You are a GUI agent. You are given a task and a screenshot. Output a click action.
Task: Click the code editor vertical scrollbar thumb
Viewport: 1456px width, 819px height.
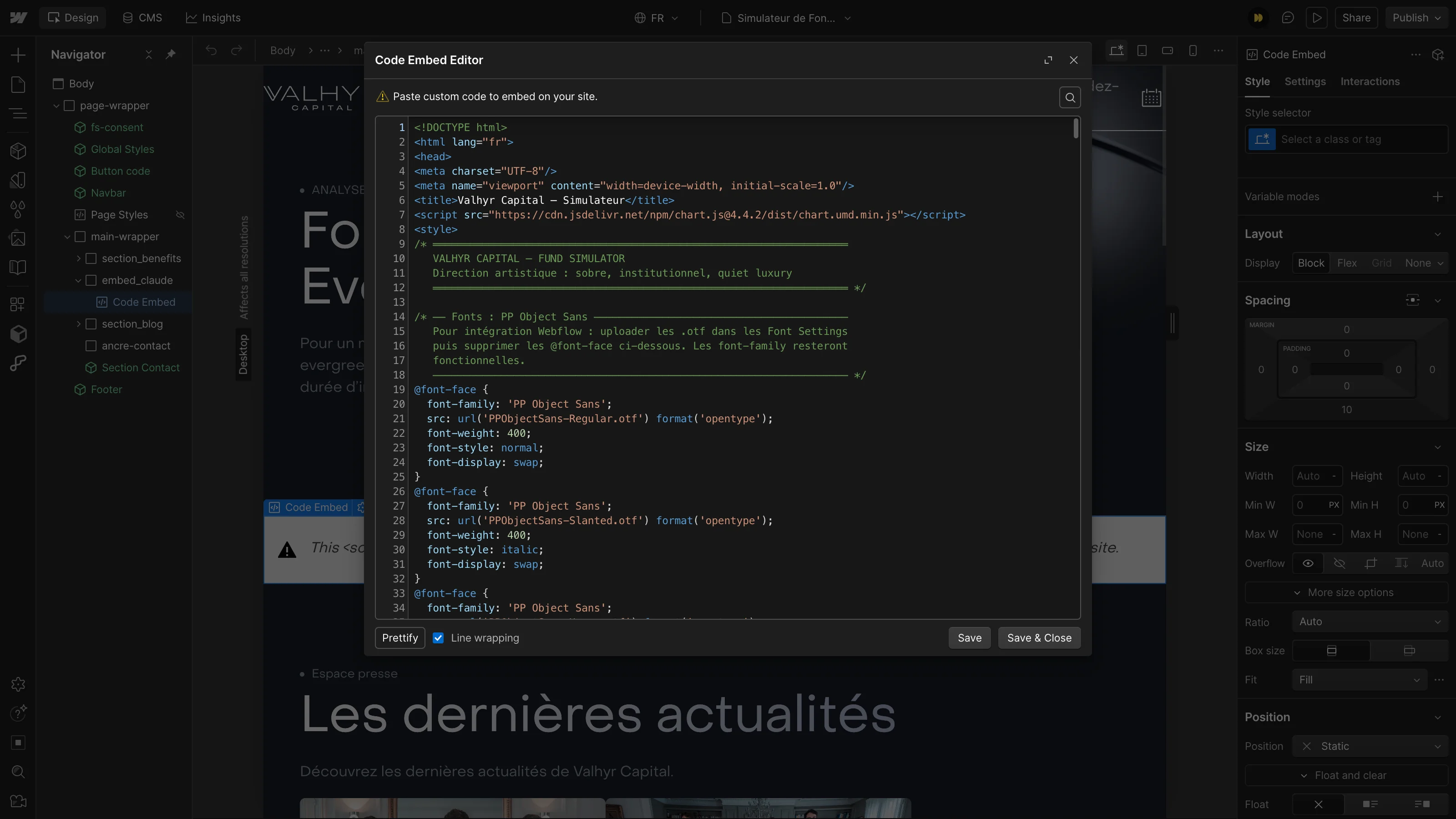(1076, 128)
